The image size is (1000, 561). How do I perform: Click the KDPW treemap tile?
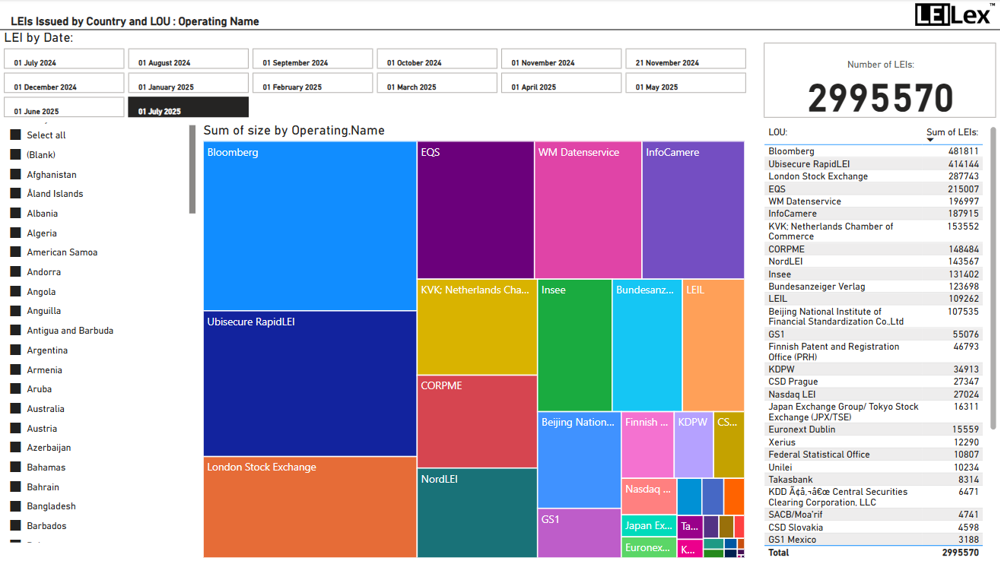tap(693, 445)
